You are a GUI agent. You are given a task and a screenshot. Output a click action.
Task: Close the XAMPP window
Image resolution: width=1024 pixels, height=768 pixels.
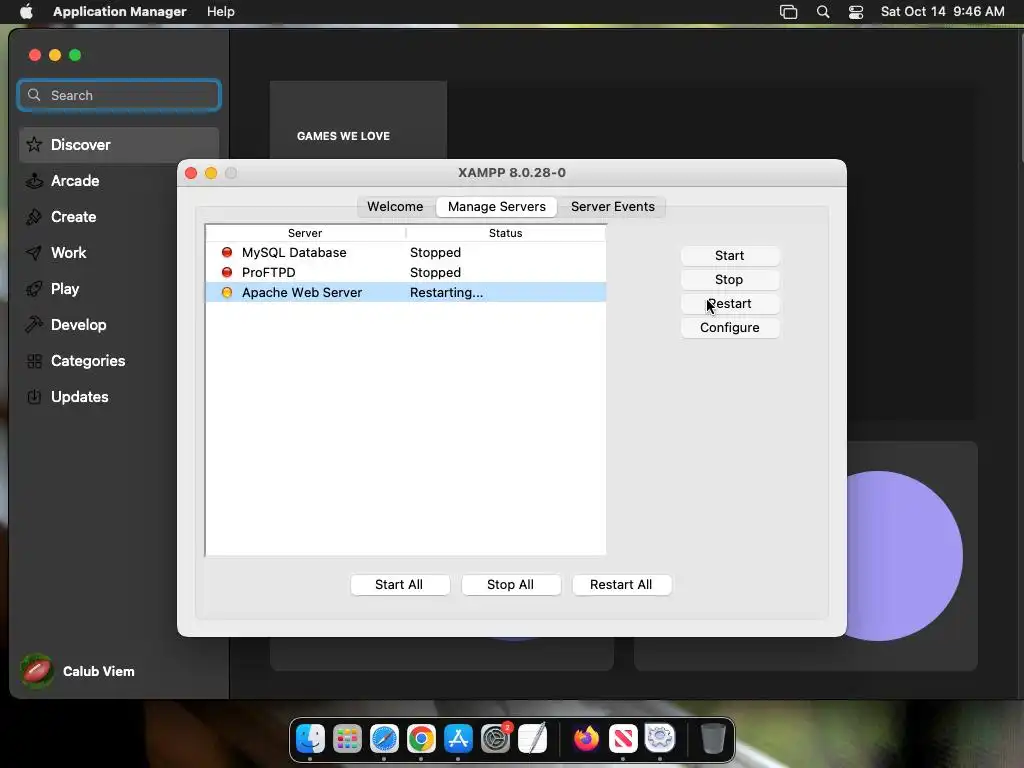pos(191,173)
